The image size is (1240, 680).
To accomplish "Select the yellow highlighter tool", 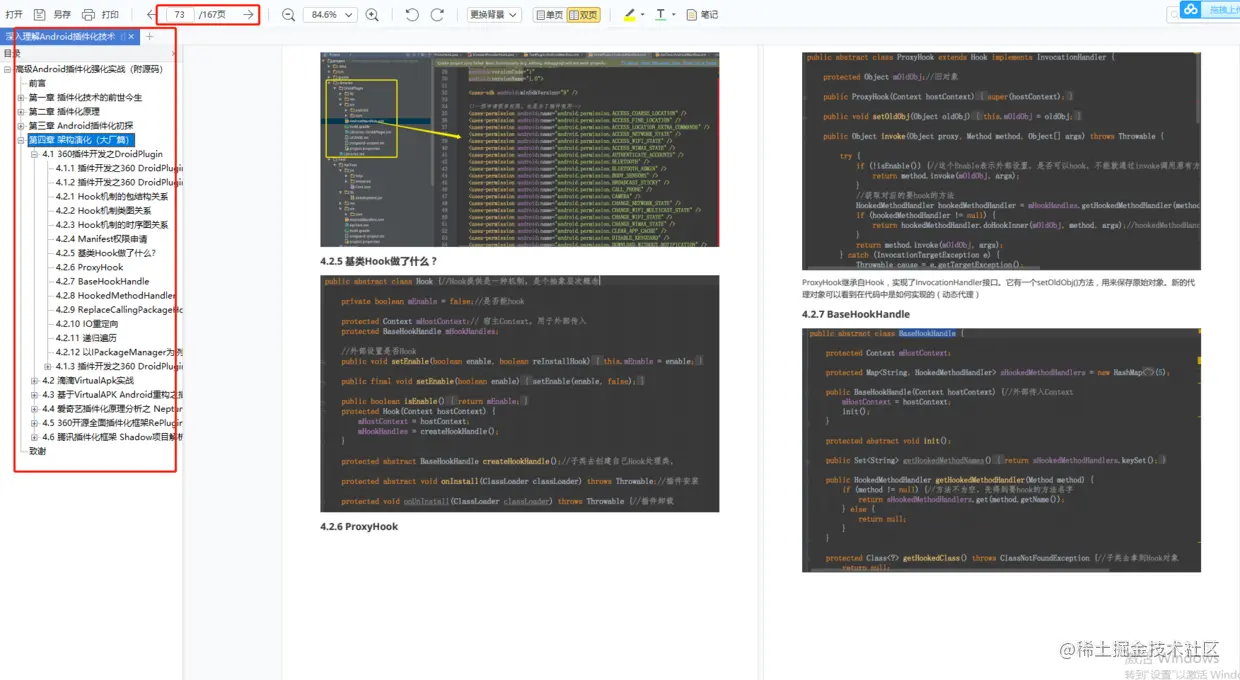I will 629,15.
